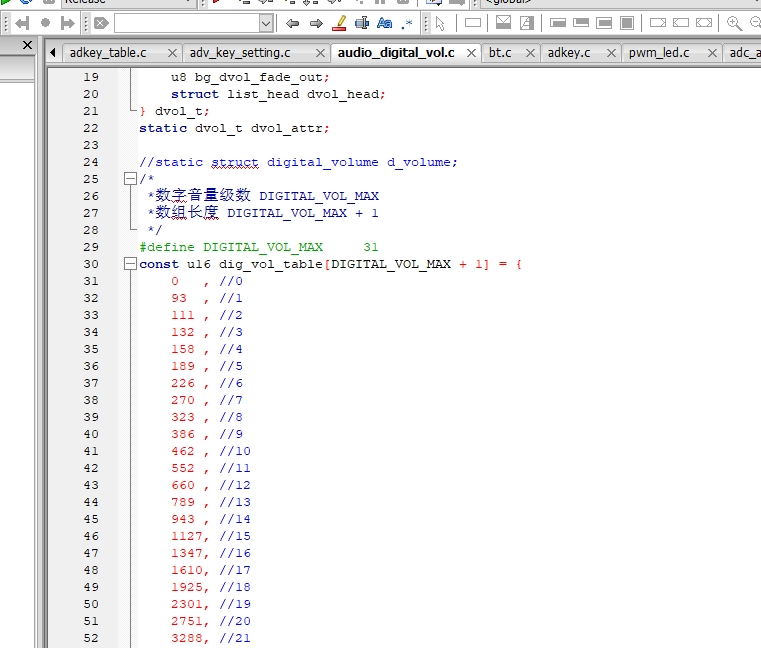Collapse dig_vol_table array fold at line 30
Screen dimensions: 761x648
pos(130,264)
